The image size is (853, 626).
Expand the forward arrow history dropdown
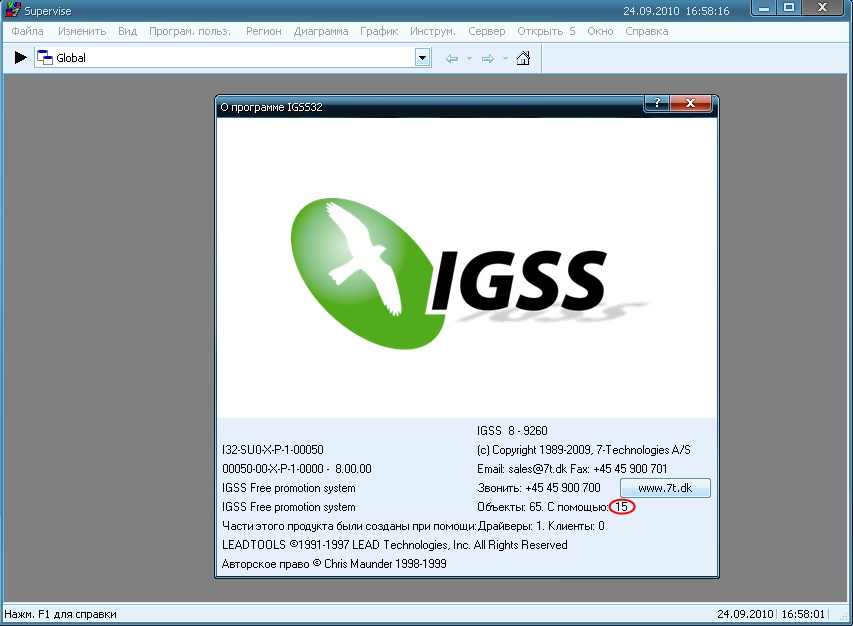tap(505, 58)
